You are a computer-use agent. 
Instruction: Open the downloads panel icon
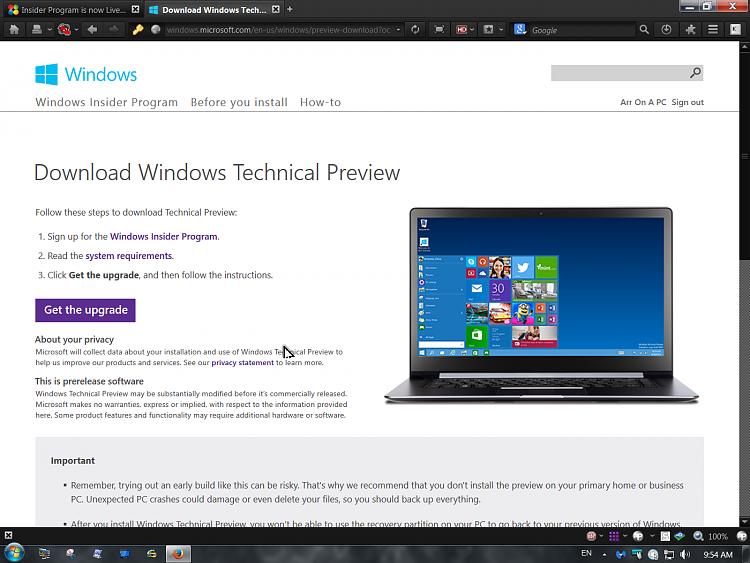(x=666, y=30)
